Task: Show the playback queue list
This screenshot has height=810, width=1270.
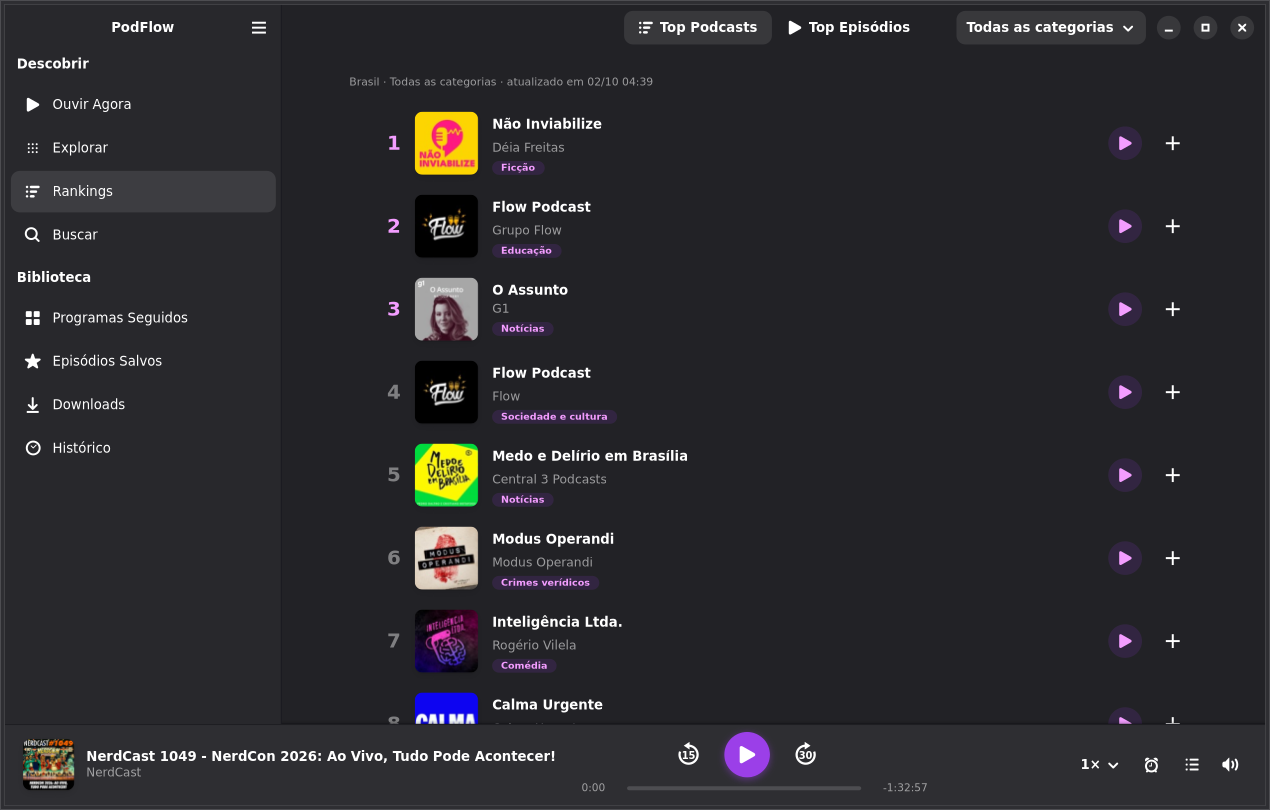Action: coord(1192,765)
